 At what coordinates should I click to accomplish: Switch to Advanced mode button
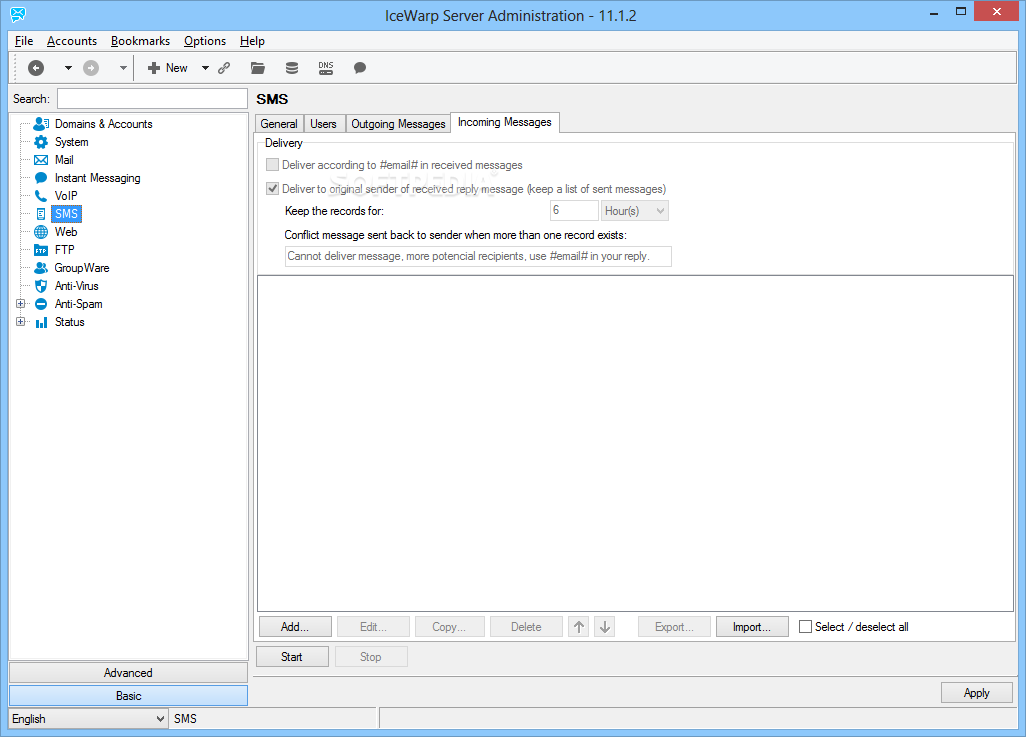[x=128, y=673]
